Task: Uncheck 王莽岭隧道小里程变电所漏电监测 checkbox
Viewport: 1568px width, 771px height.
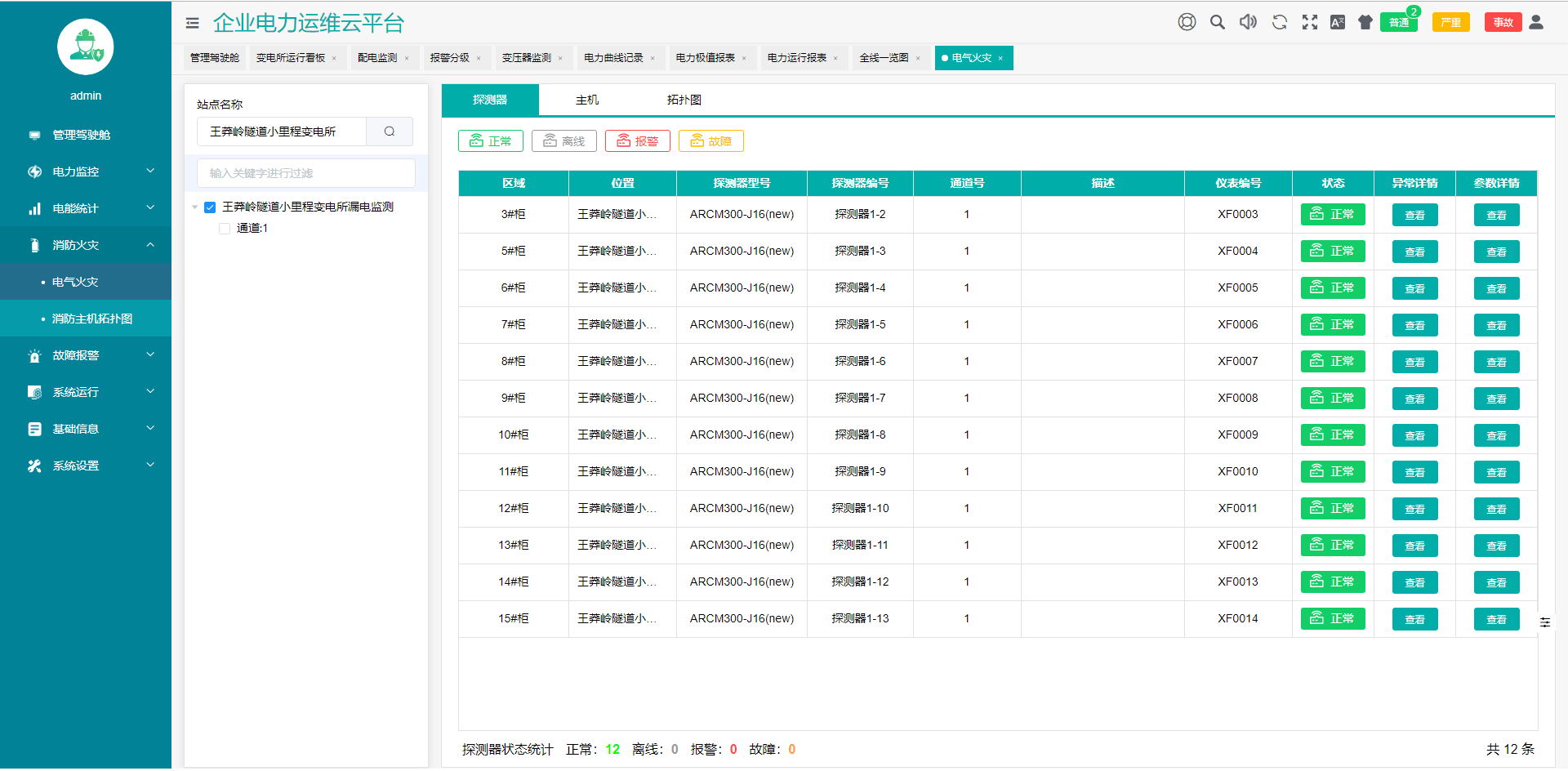Action: pyautogui.click(x=210, y=207)
